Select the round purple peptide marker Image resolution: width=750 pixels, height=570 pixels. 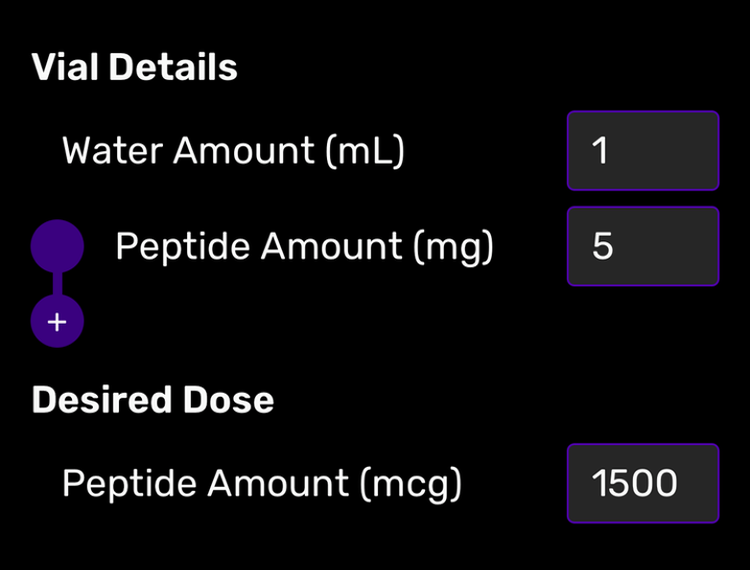(x=57, y=245)
